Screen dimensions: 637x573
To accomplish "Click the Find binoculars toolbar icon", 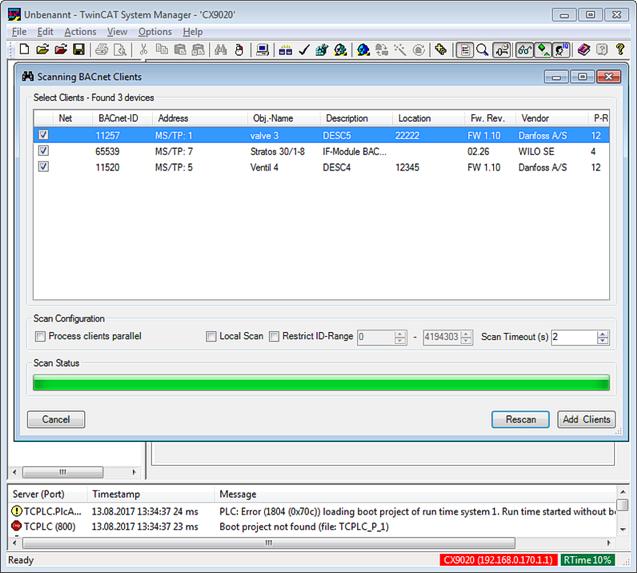I will tap(221, 50).
